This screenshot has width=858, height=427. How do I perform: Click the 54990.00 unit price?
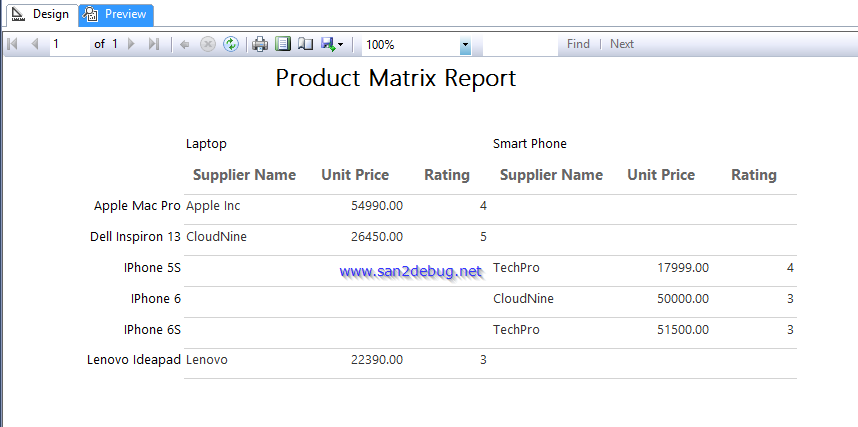click(x=377, y=206)
